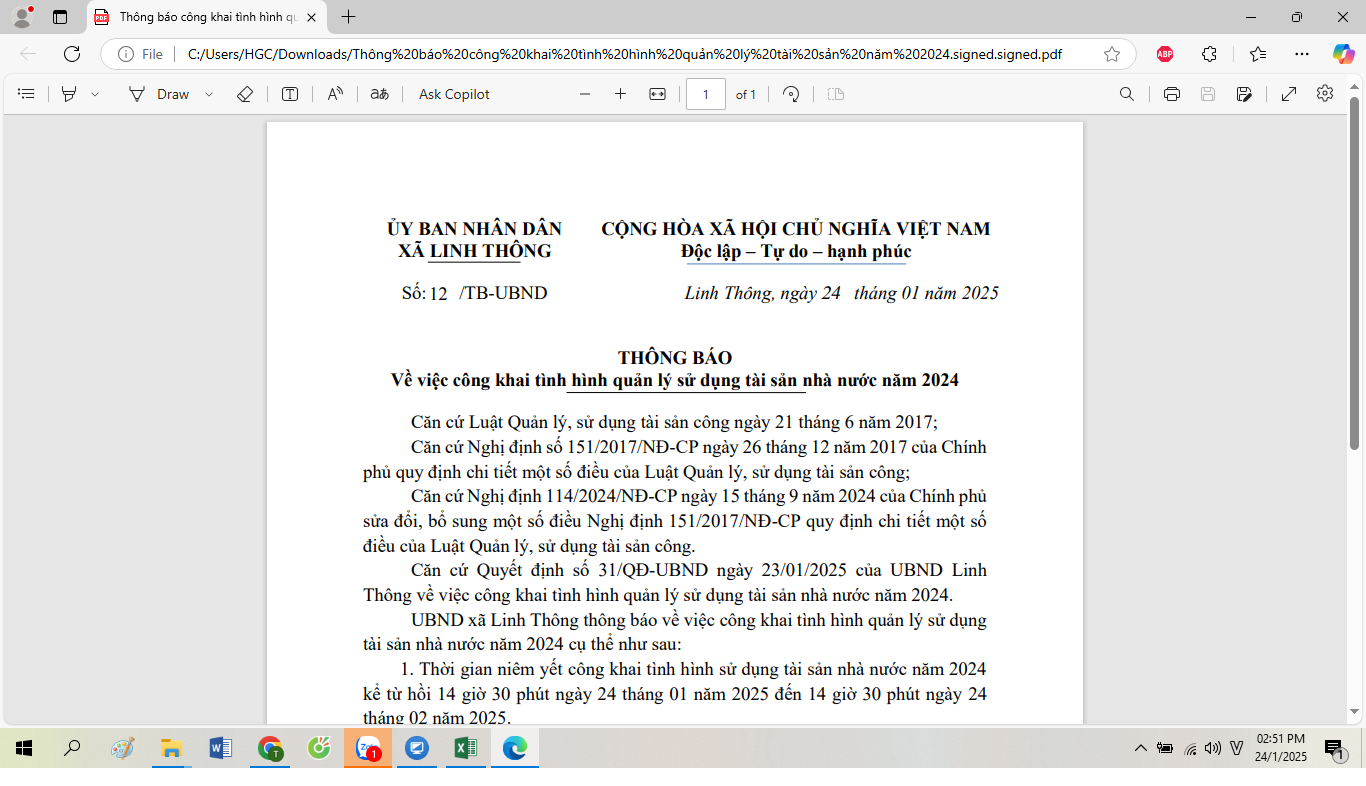Screen dimensions: 1366x786
Task: Select the Highlight tool in PDF toolbar
Action: 69,94
